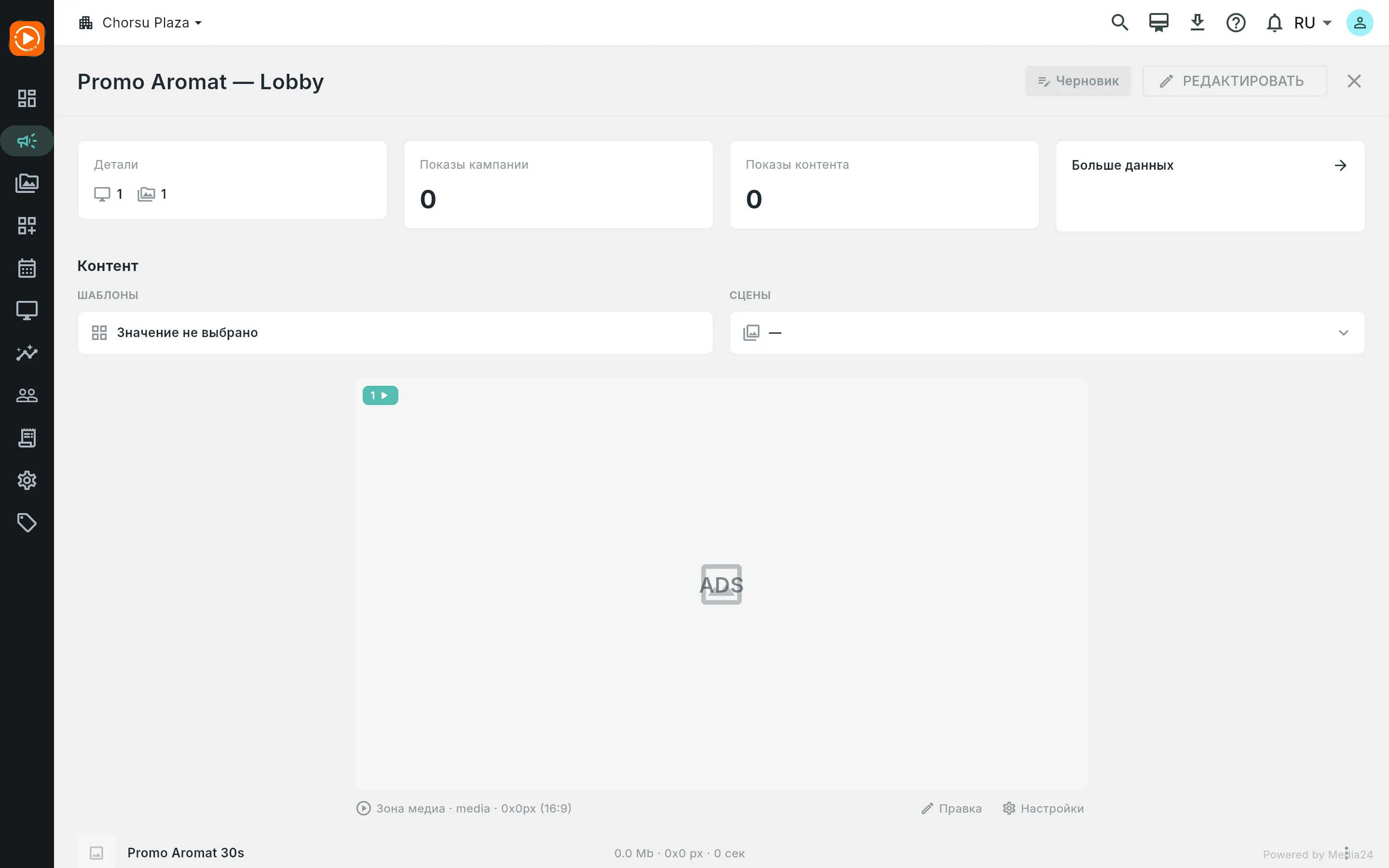Click the Promo Aromat — Lobby title
The width and height of the screenshot is (1389, 868).
point(200,81)
